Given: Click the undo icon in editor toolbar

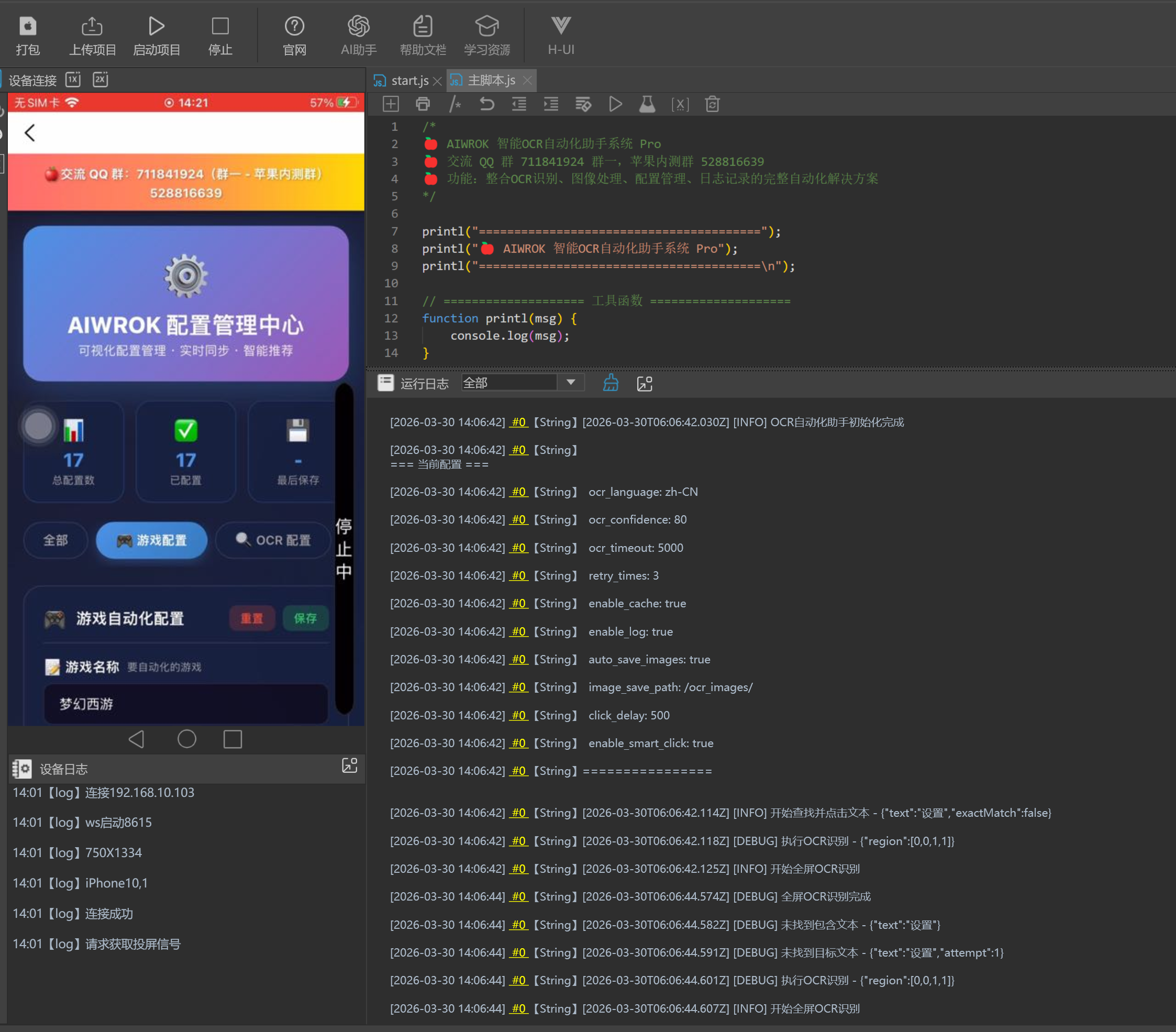Looking at the screenshot, I should tap(487, 104).
